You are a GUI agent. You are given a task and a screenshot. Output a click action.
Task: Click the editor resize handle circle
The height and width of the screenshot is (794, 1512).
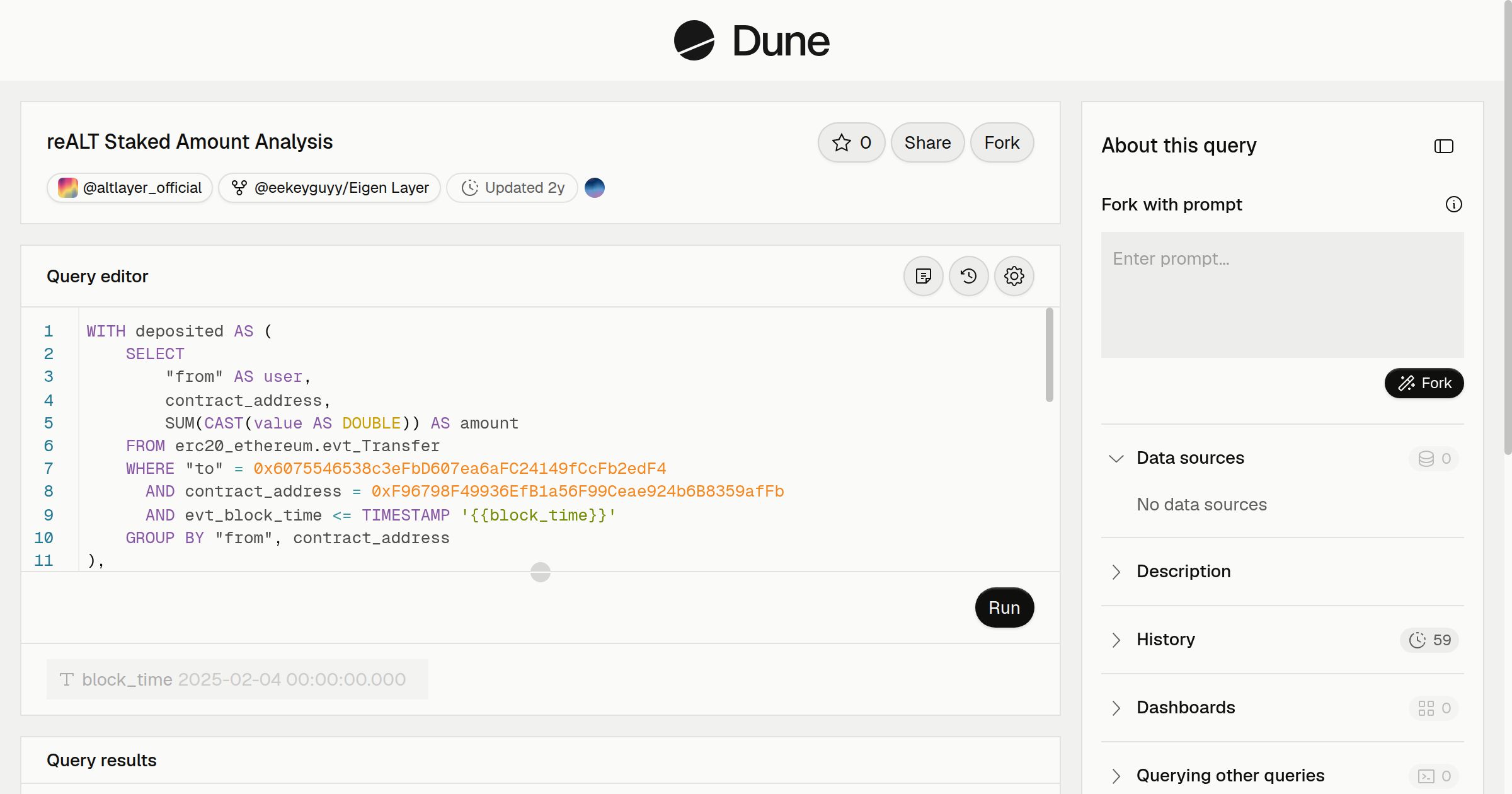pos(541,572)
